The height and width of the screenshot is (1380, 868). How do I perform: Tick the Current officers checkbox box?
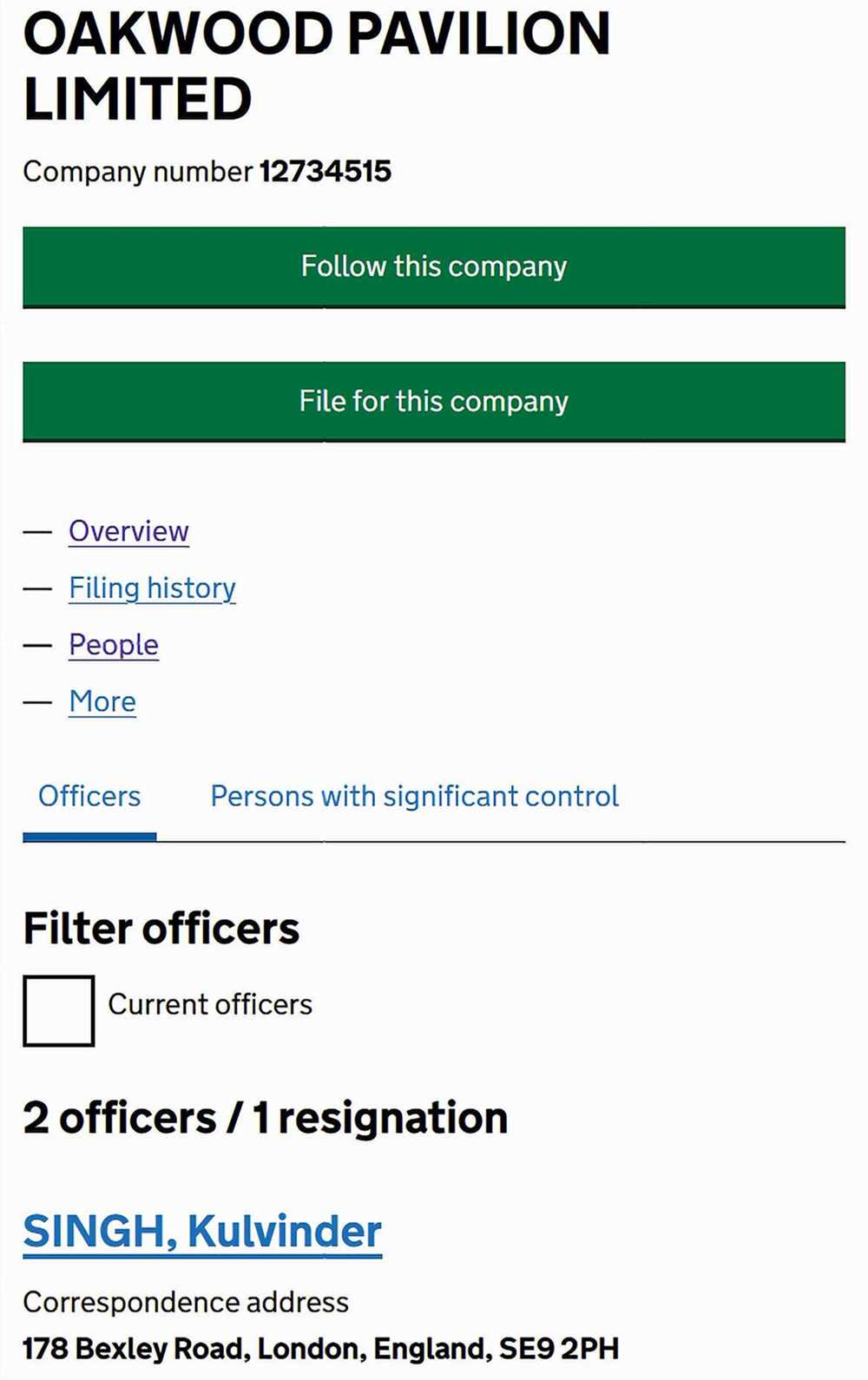click(58, 1011)
